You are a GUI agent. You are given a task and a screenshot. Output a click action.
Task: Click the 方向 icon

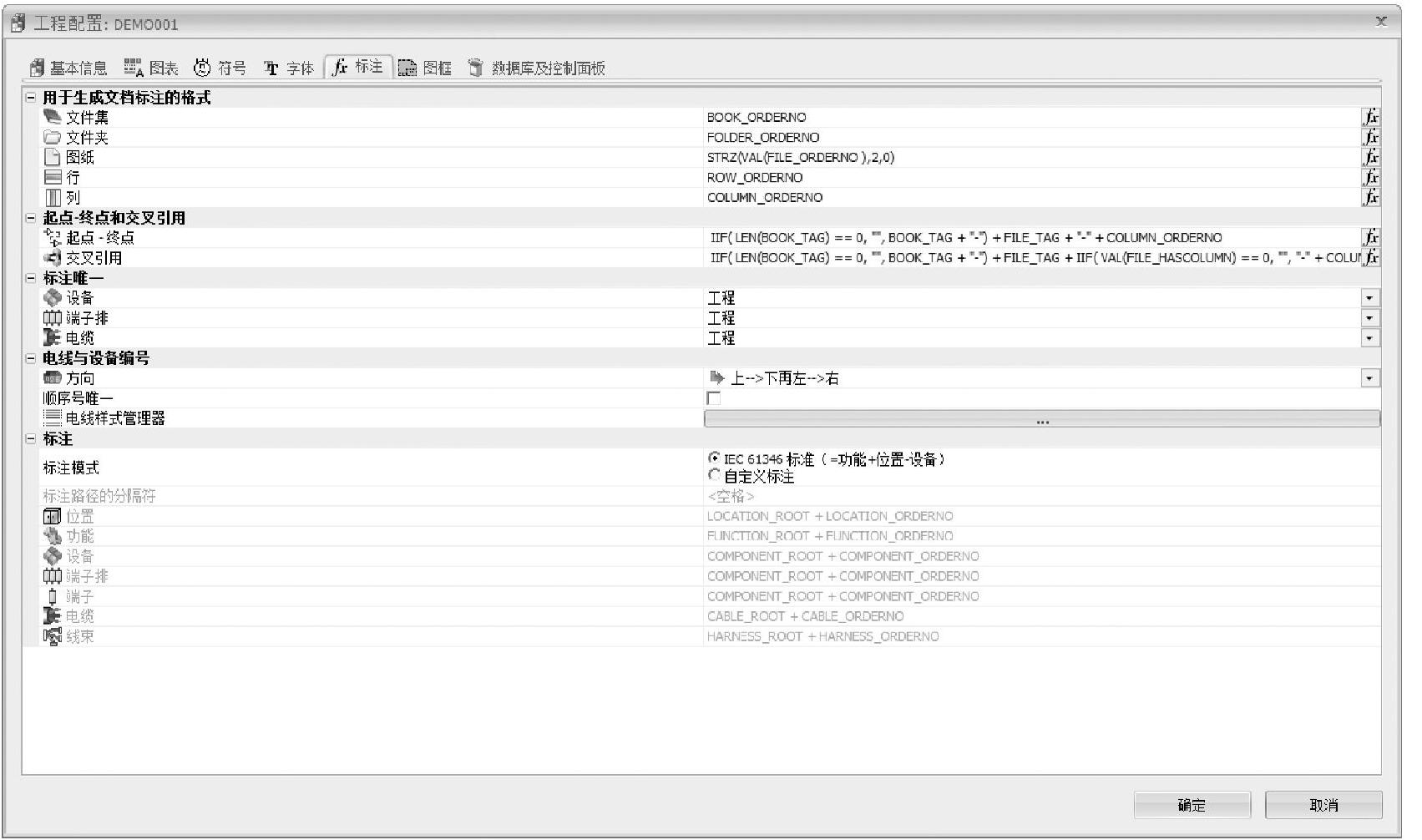[53, 377]
